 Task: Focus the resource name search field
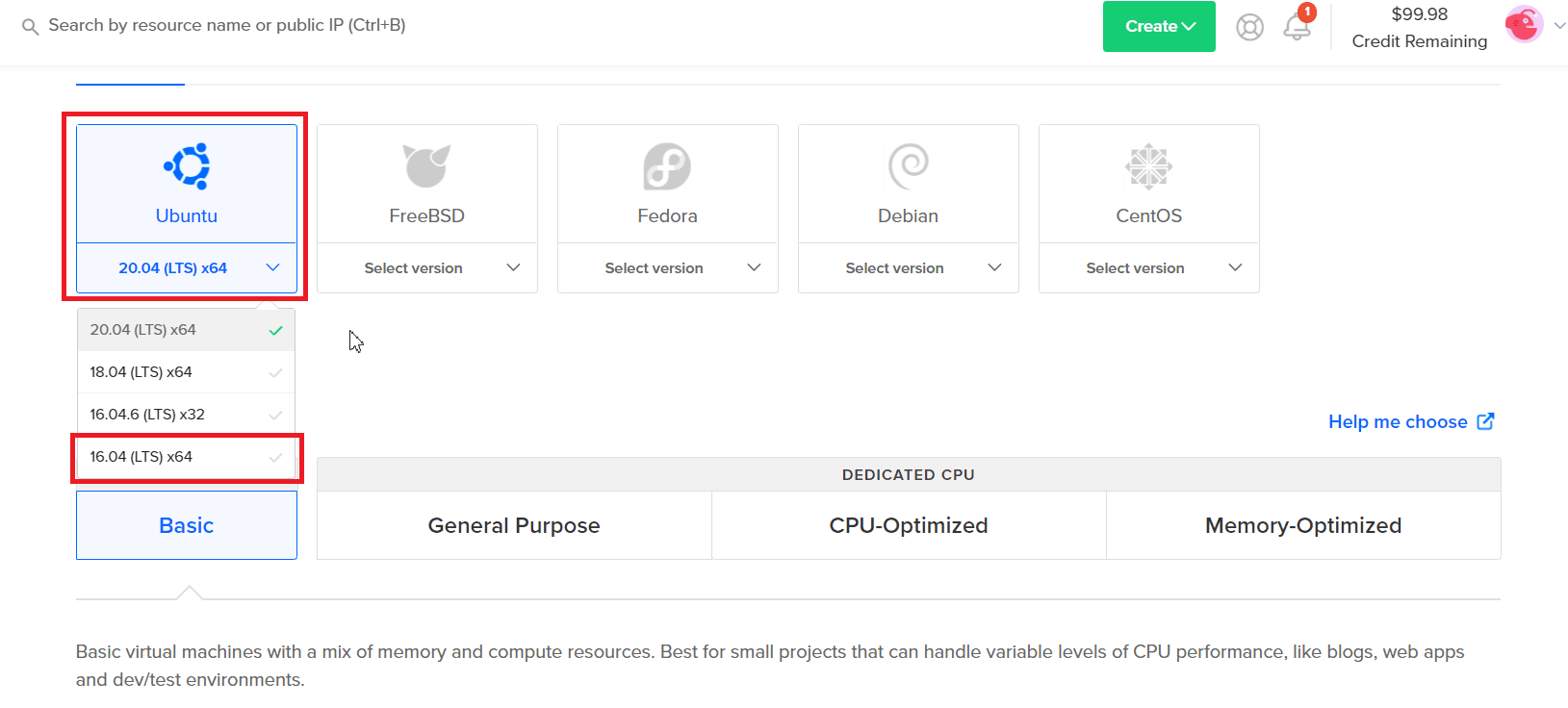coord(227,25)
